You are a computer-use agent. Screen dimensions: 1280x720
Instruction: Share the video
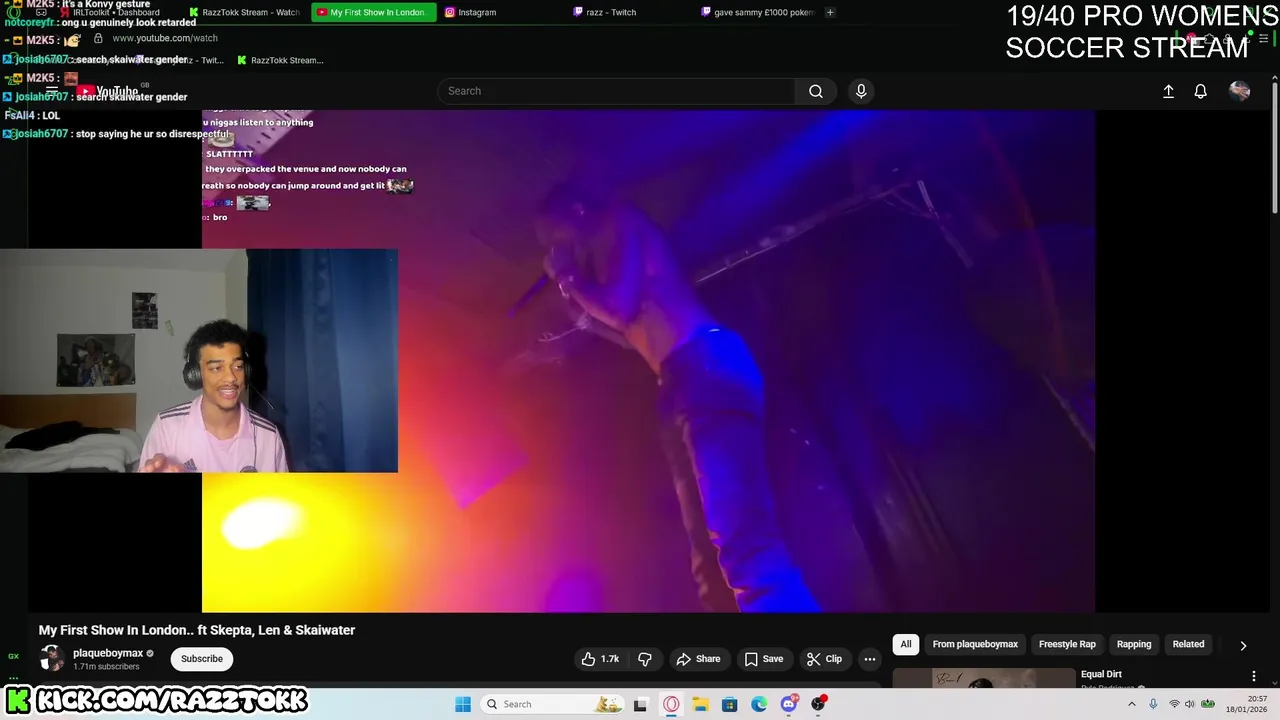(698, 659)
